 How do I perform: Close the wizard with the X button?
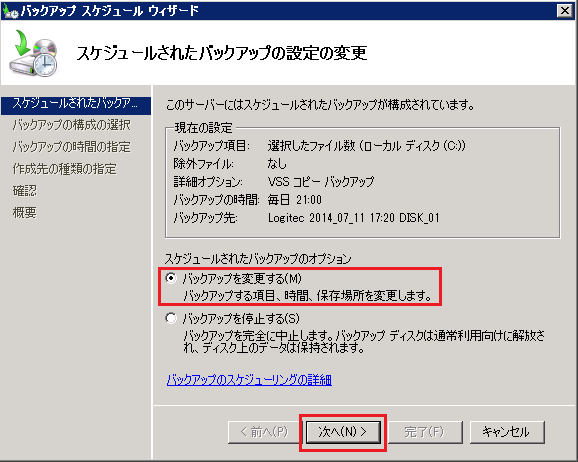coord(565,11)
